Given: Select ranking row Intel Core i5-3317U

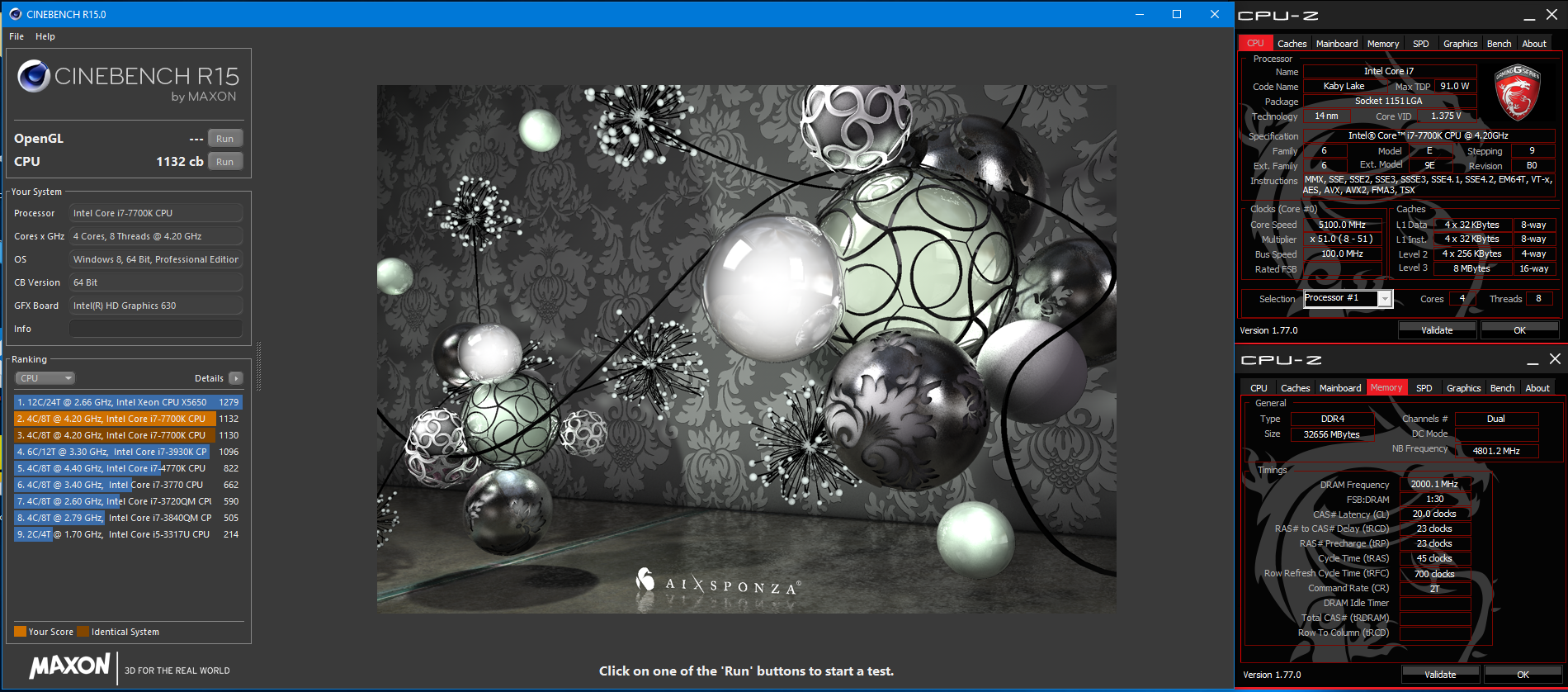Looking at the screenshot, I should pyautogui.click(x=128, y=534).
